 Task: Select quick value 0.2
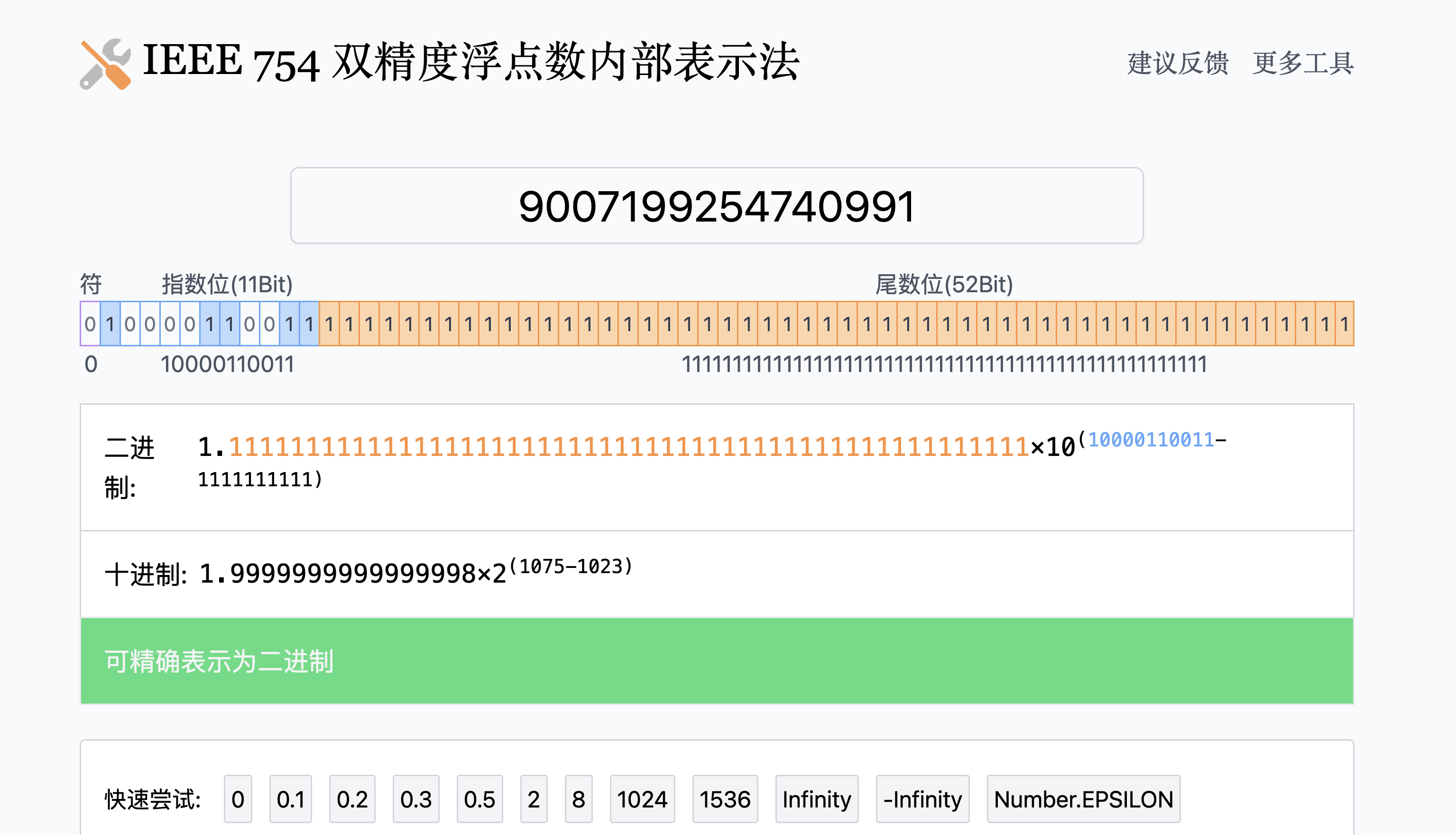[352, 799]
